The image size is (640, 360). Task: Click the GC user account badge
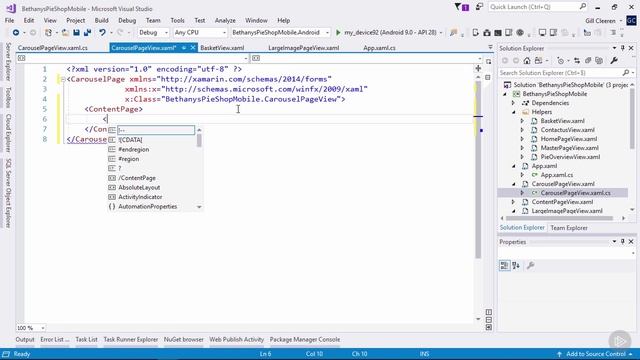pyautogui.click(x=631, y=20)
